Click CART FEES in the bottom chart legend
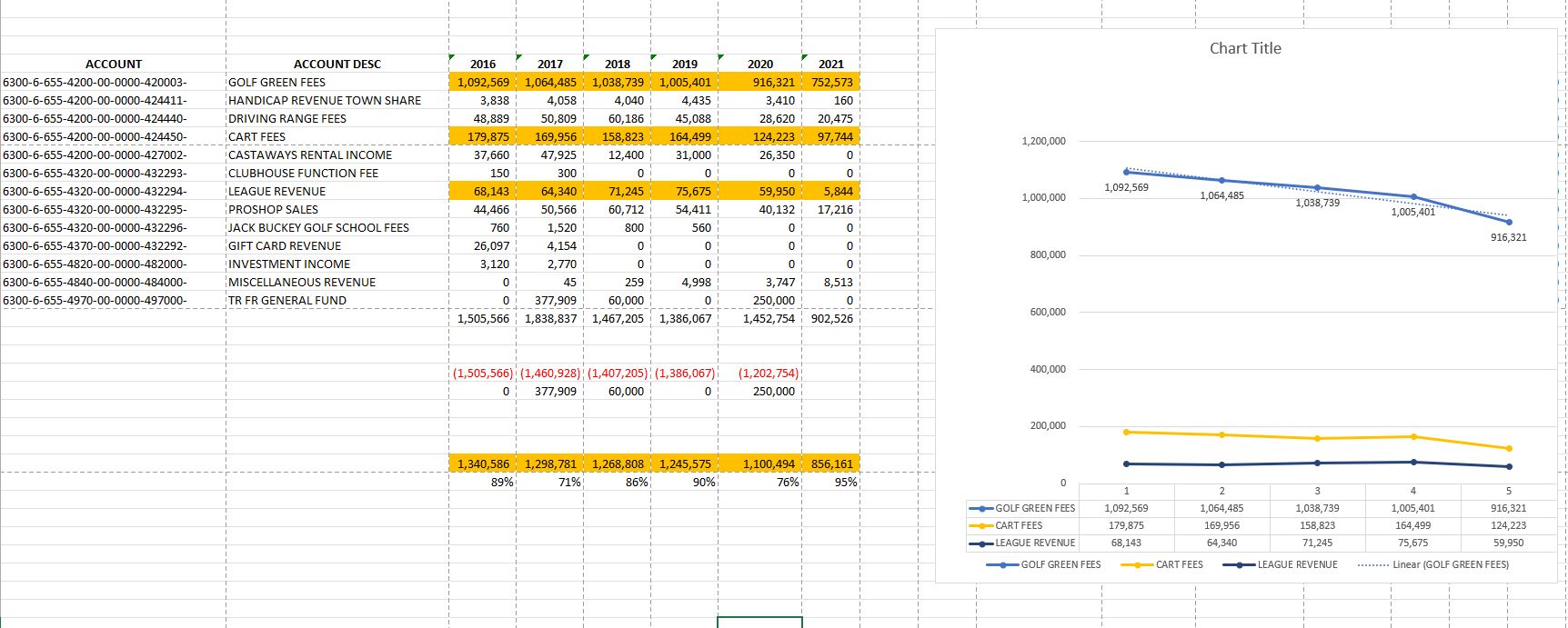This screenshot has width=1568, height=628. pyautogui.click(x=1179, y=564)
